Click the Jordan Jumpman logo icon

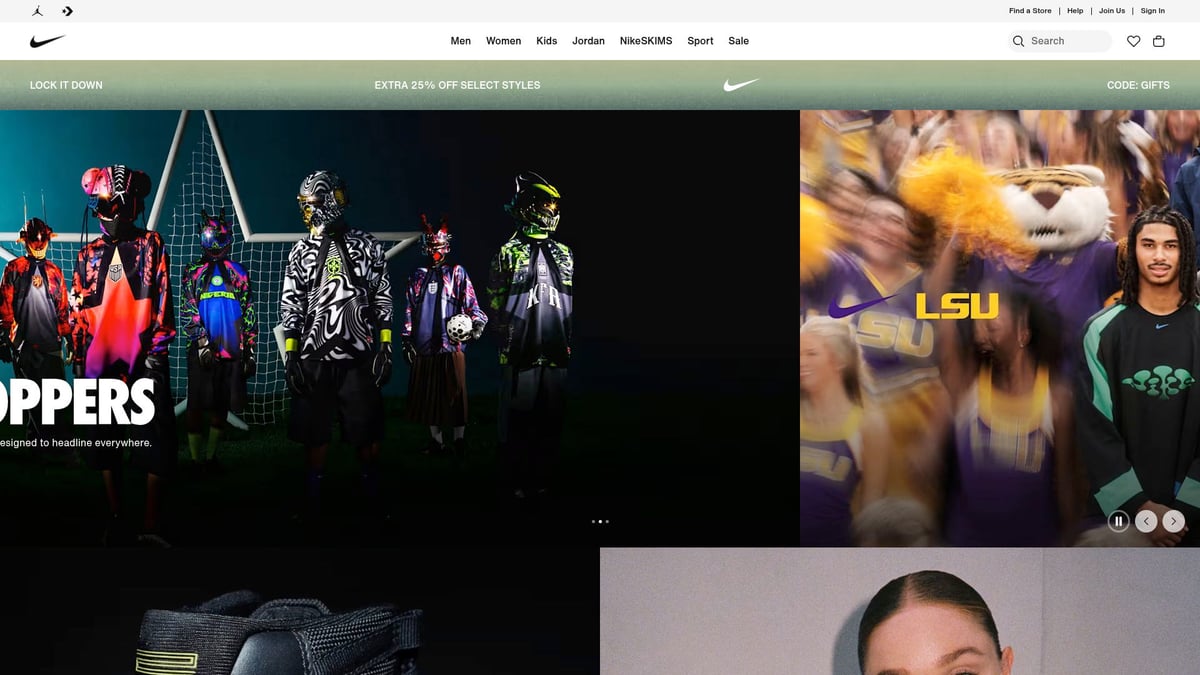37,11
